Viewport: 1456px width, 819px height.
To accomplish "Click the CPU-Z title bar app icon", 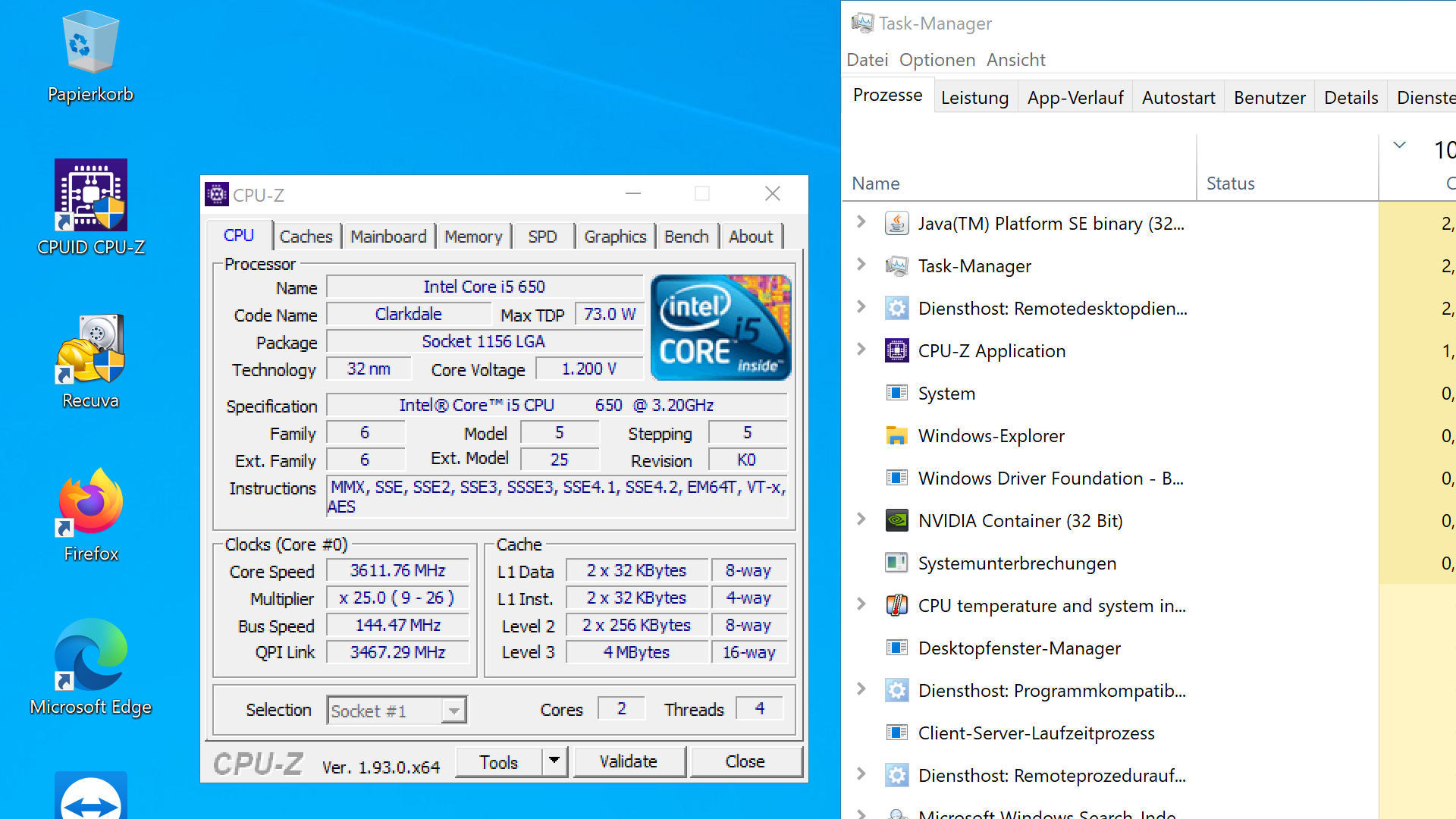I will coord(217,195).
